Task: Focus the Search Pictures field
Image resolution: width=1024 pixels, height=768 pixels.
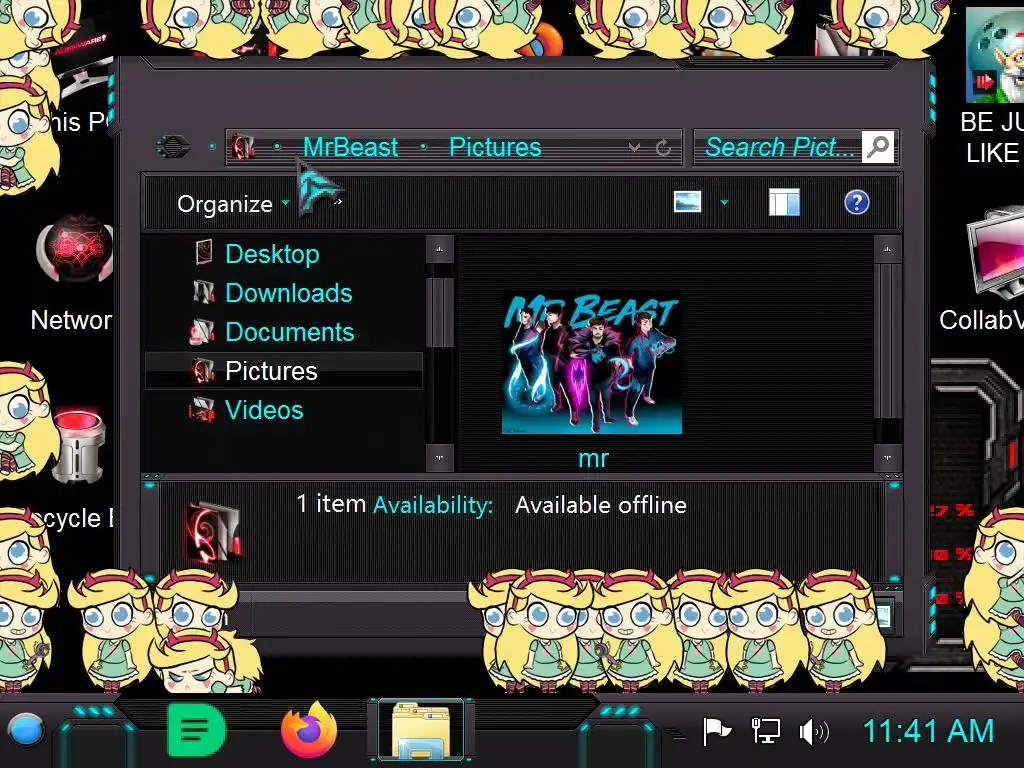Action: pos(780,147)
